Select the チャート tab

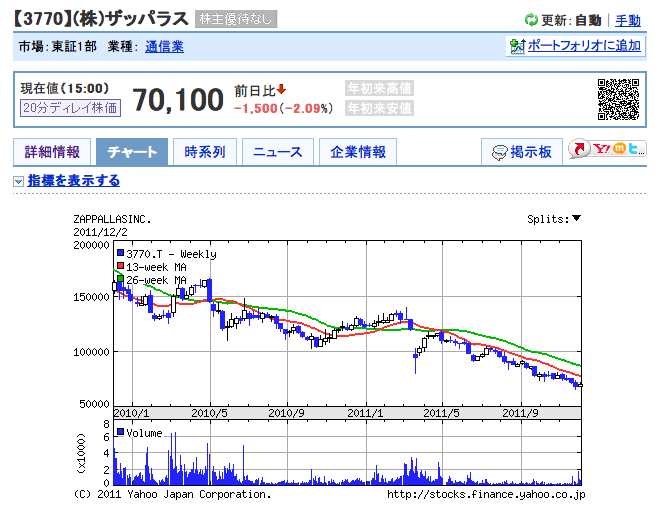point(132,152)
